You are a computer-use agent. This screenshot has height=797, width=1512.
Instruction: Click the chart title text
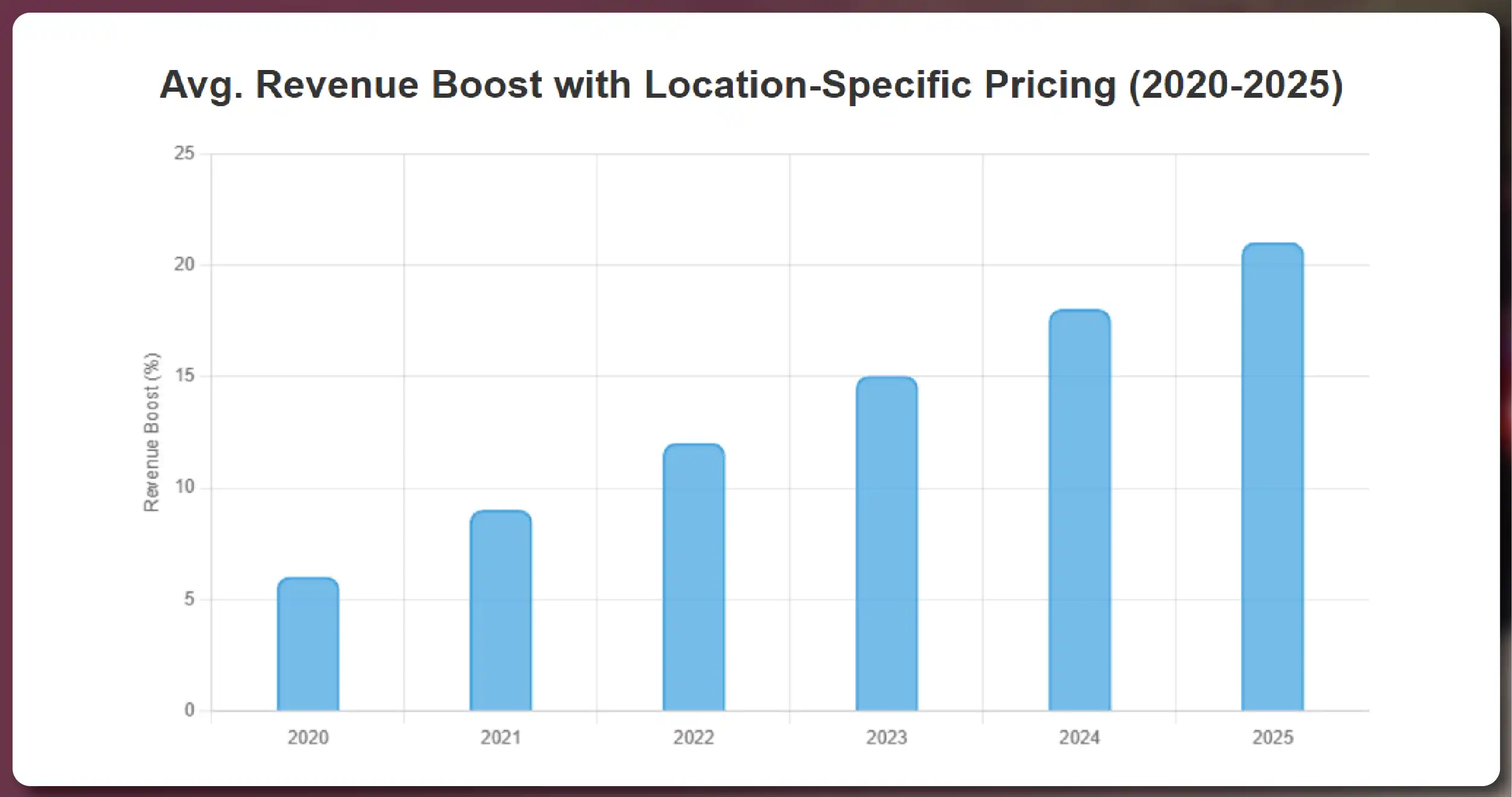[x=751, y=84]
